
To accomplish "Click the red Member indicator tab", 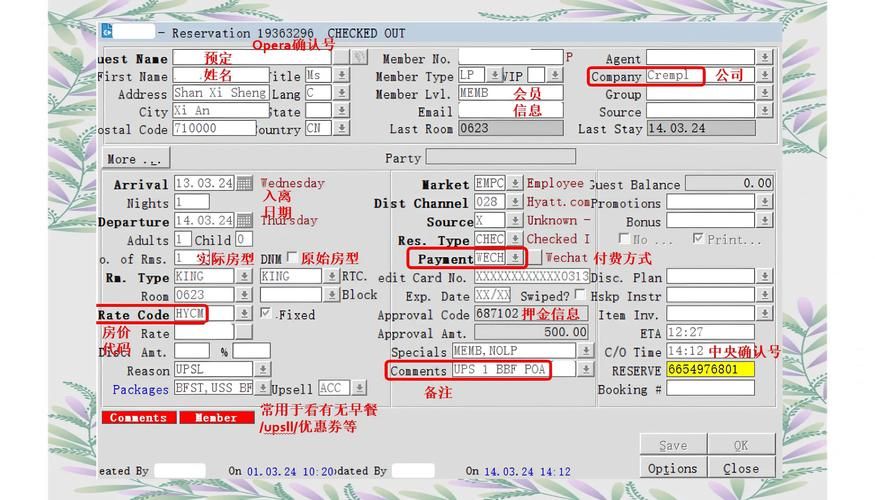I will (215, 417).
